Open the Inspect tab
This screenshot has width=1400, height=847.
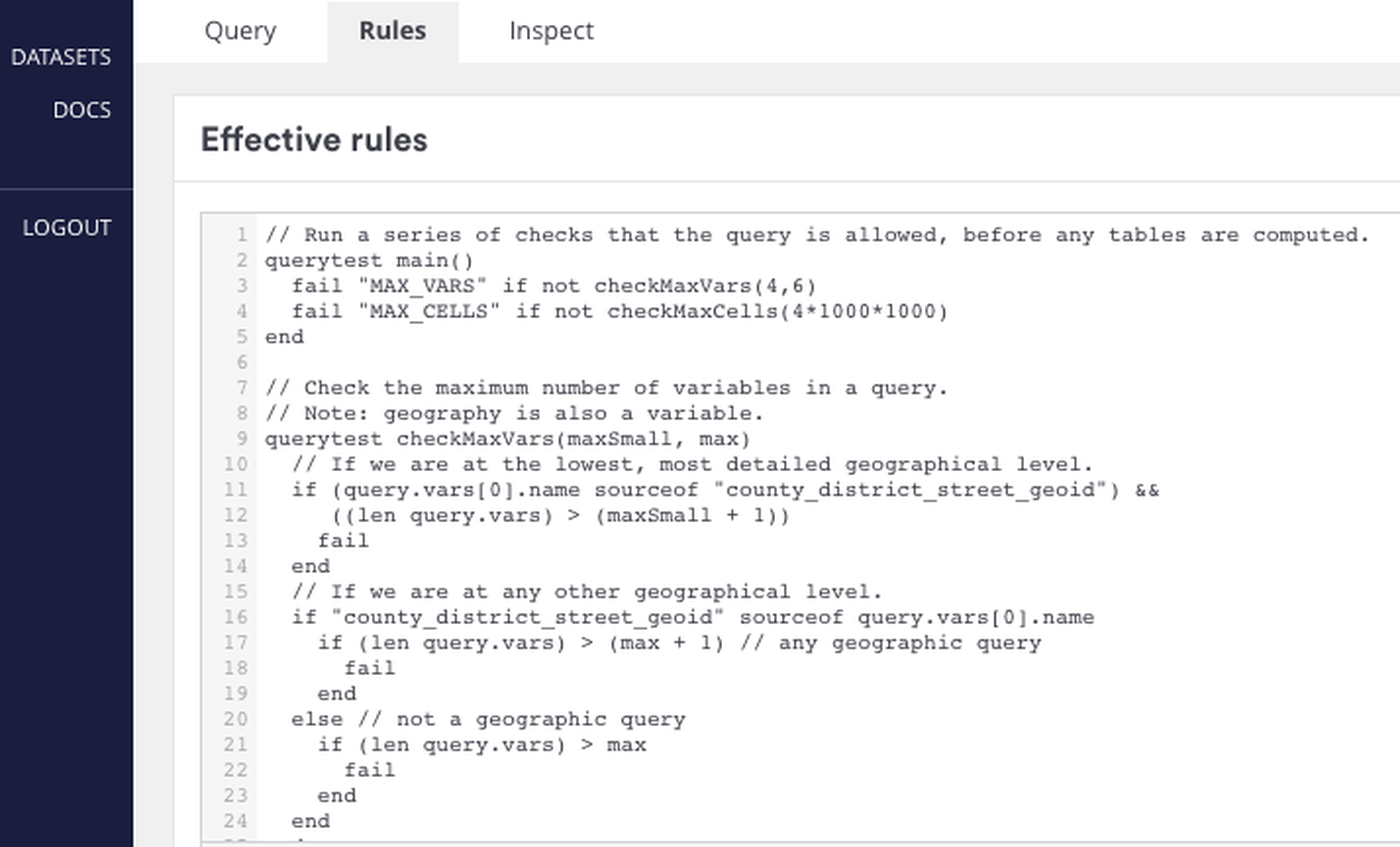point(551,31)
